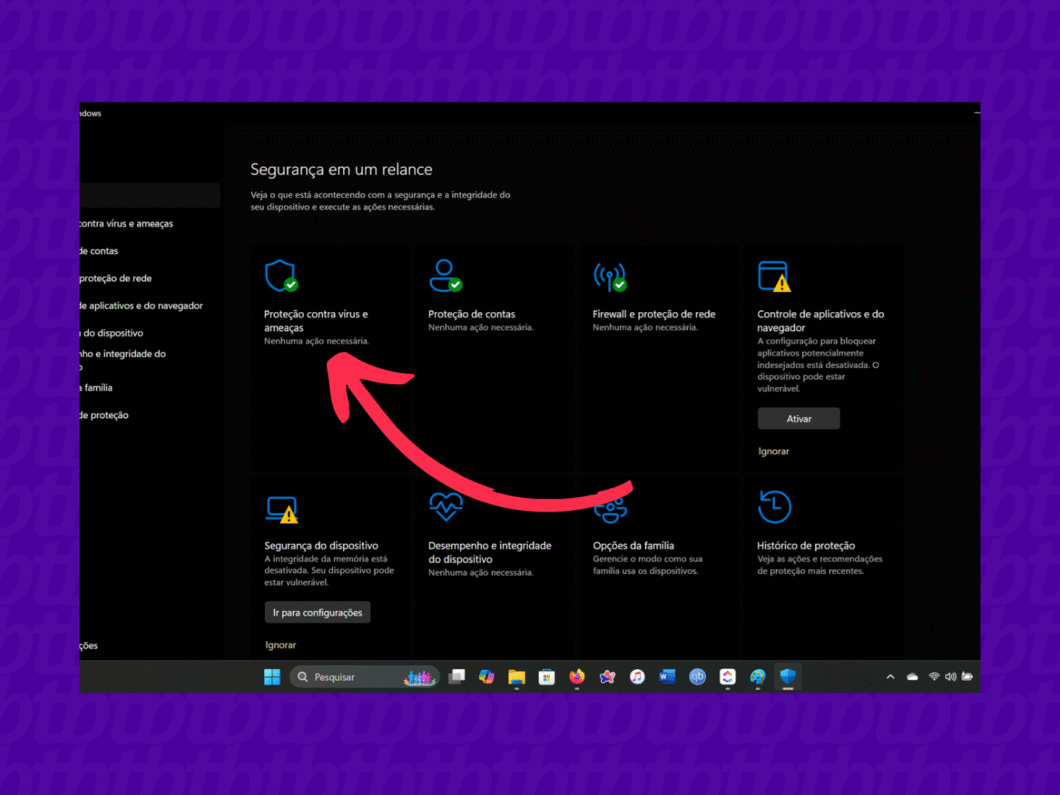Open Task View from the taskbar
The image size is (1060, 795).
(x=456, y=677)
